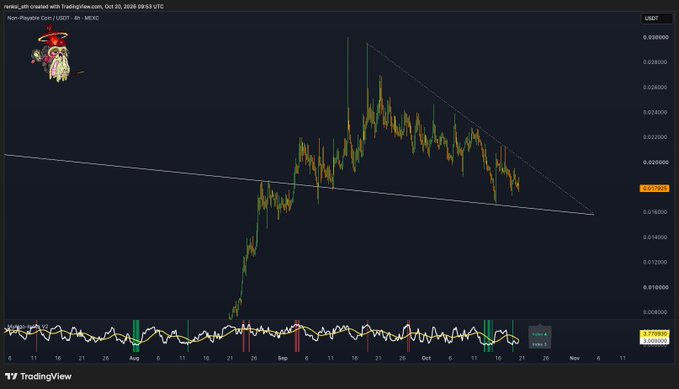Image resolution: width=679 pixels, height=389 pixels.
Task: Click the Aug label on the time axis
Action: (134, 358)
